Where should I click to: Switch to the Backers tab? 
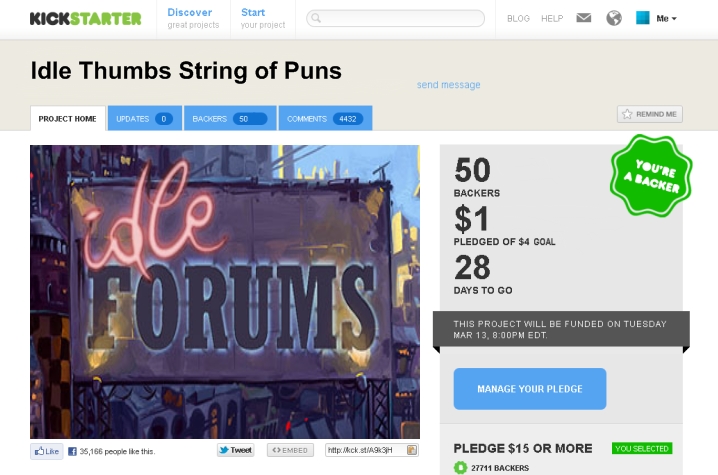click(x=230, y=119)
